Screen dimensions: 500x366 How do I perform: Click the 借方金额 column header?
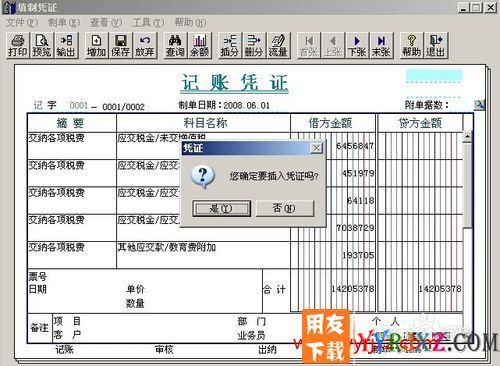[333, 123]
